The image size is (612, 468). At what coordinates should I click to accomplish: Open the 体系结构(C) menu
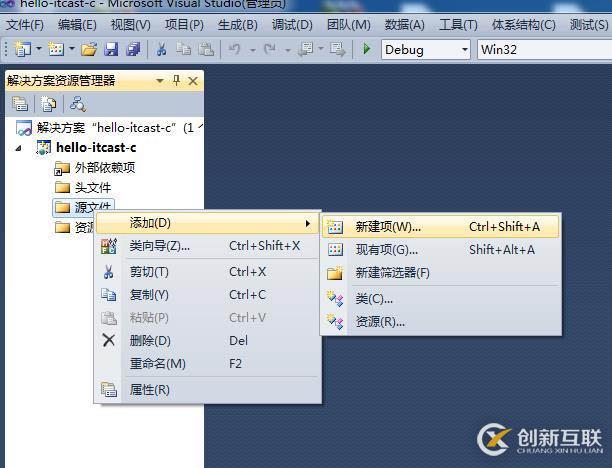pyautogui.click(x=524, y=25)
